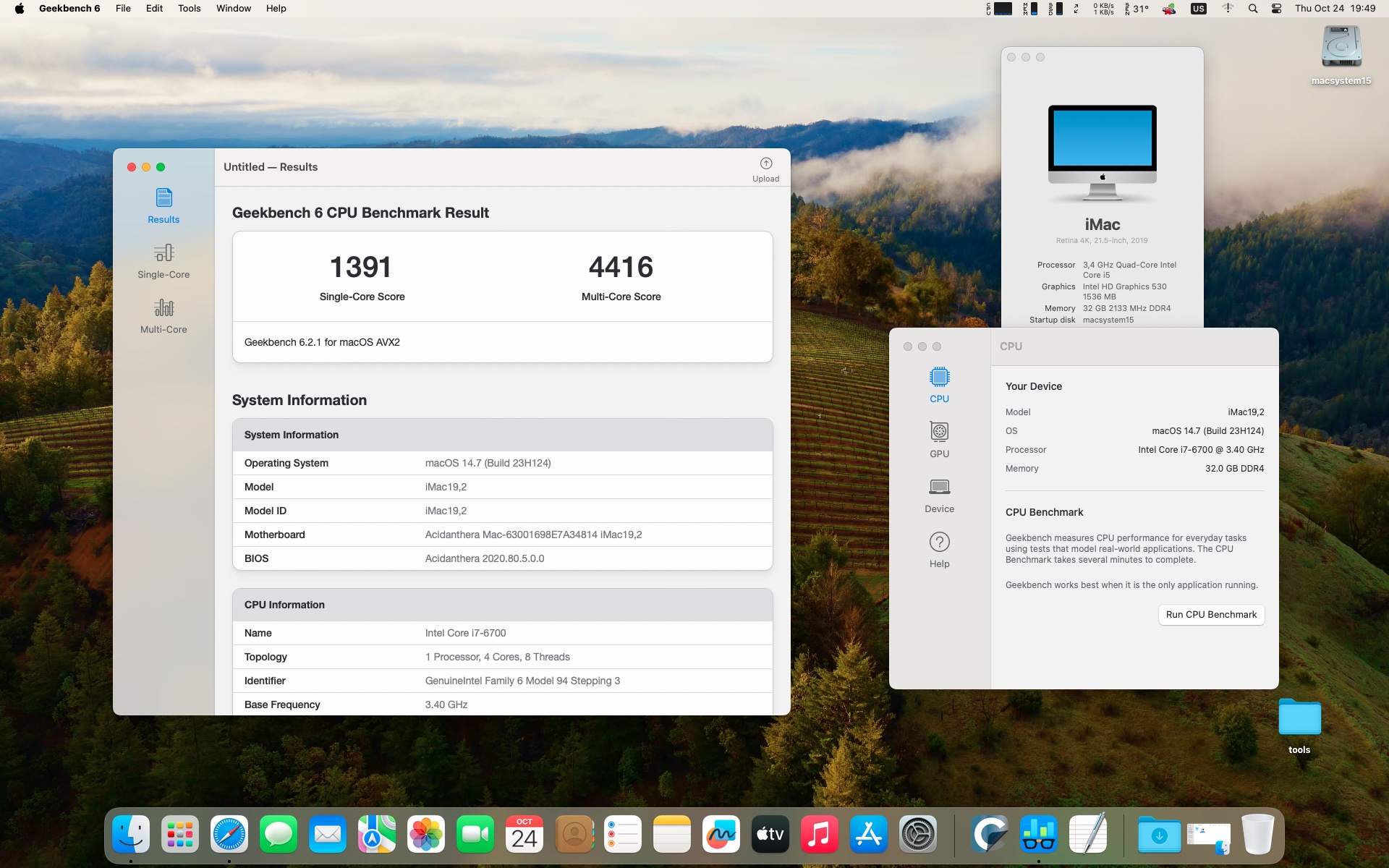Screen dimensions: 1389x868
Task: Select the Single-Core sidebar item
Action: 163,260
